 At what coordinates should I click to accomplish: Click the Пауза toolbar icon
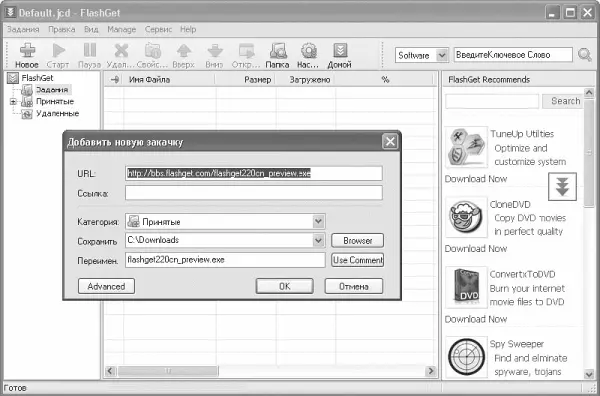coord(90,51)
